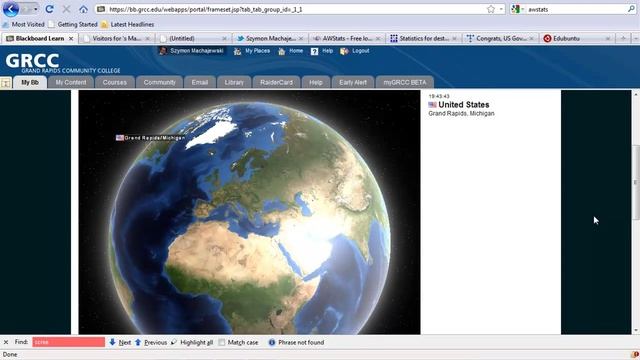Switch to the Statistics for dest... tab
Screen dimensions: 640x360
[x=423, y=38]
